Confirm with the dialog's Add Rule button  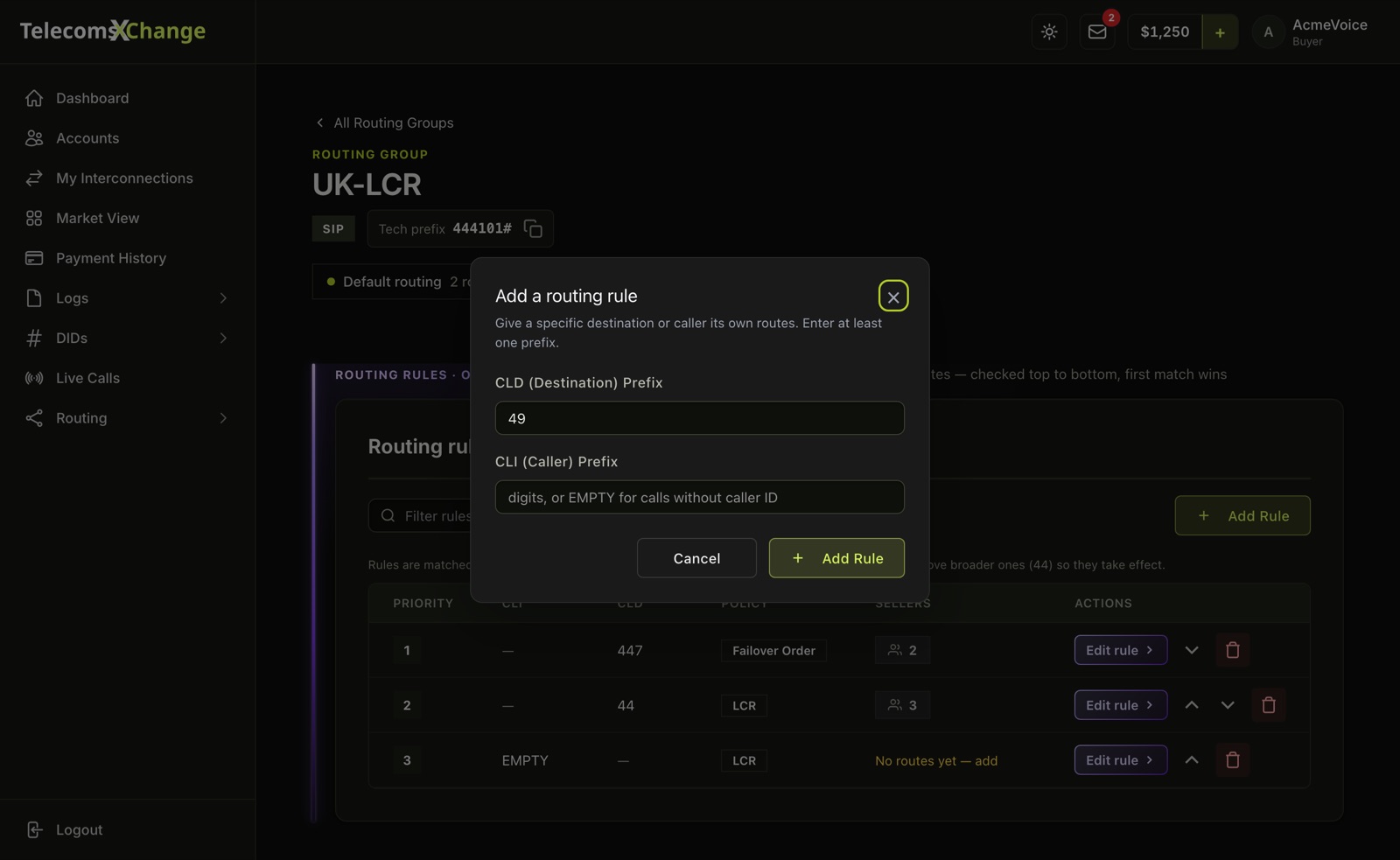(x=836, y=558)
